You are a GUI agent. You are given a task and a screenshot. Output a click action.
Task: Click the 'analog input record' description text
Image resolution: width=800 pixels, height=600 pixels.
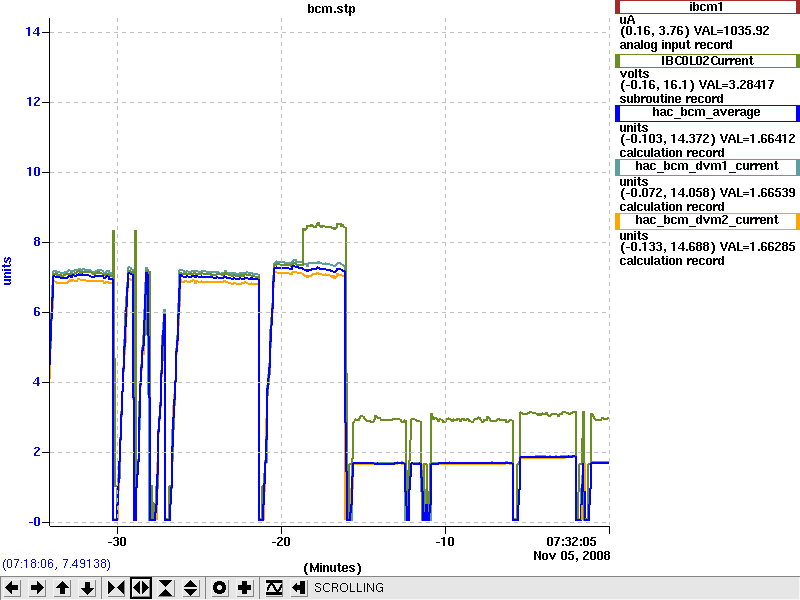click(676, 45)
